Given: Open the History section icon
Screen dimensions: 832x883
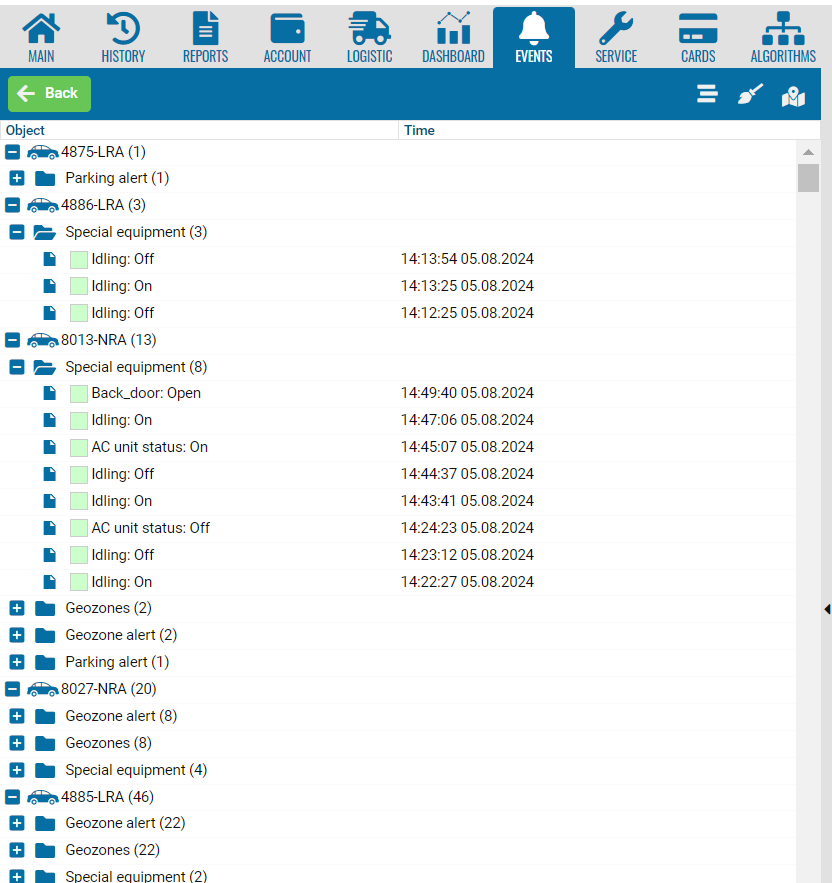Looking at the screenshot, I should (123, 29).
